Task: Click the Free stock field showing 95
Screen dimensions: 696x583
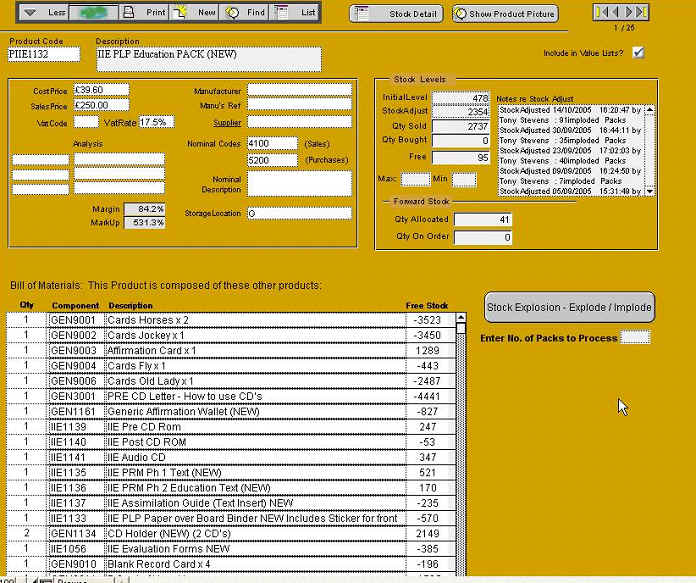Action: coord(461,157)
